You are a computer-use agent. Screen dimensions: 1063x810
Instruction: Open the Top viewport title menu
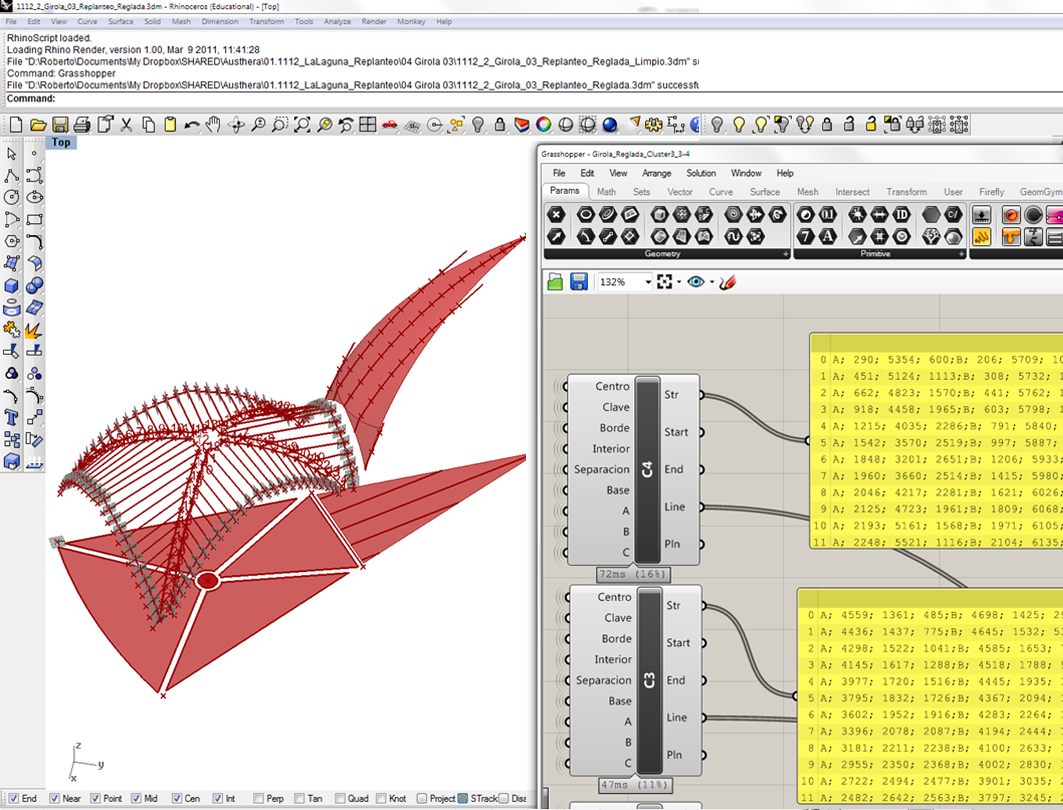pyautogui.click(x=61, y=142)
